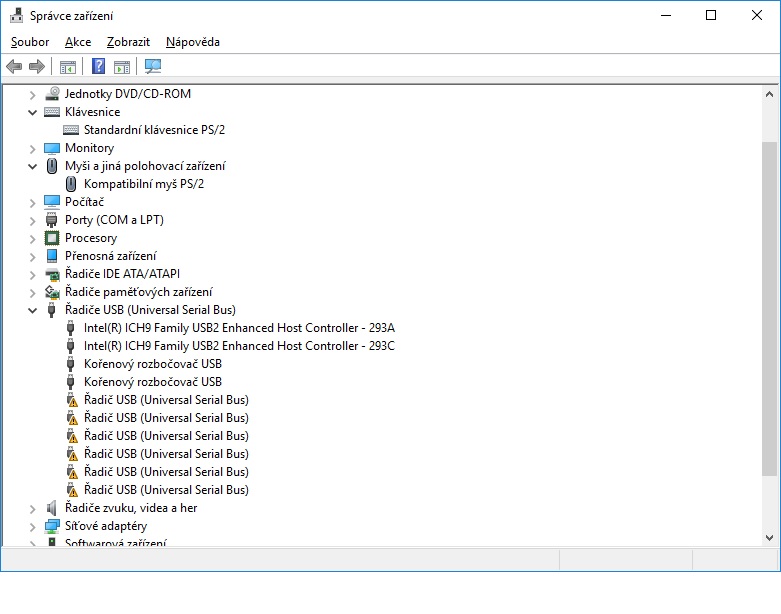Select the Monitory category icon

pyautogui.click(x=52, y=148)
